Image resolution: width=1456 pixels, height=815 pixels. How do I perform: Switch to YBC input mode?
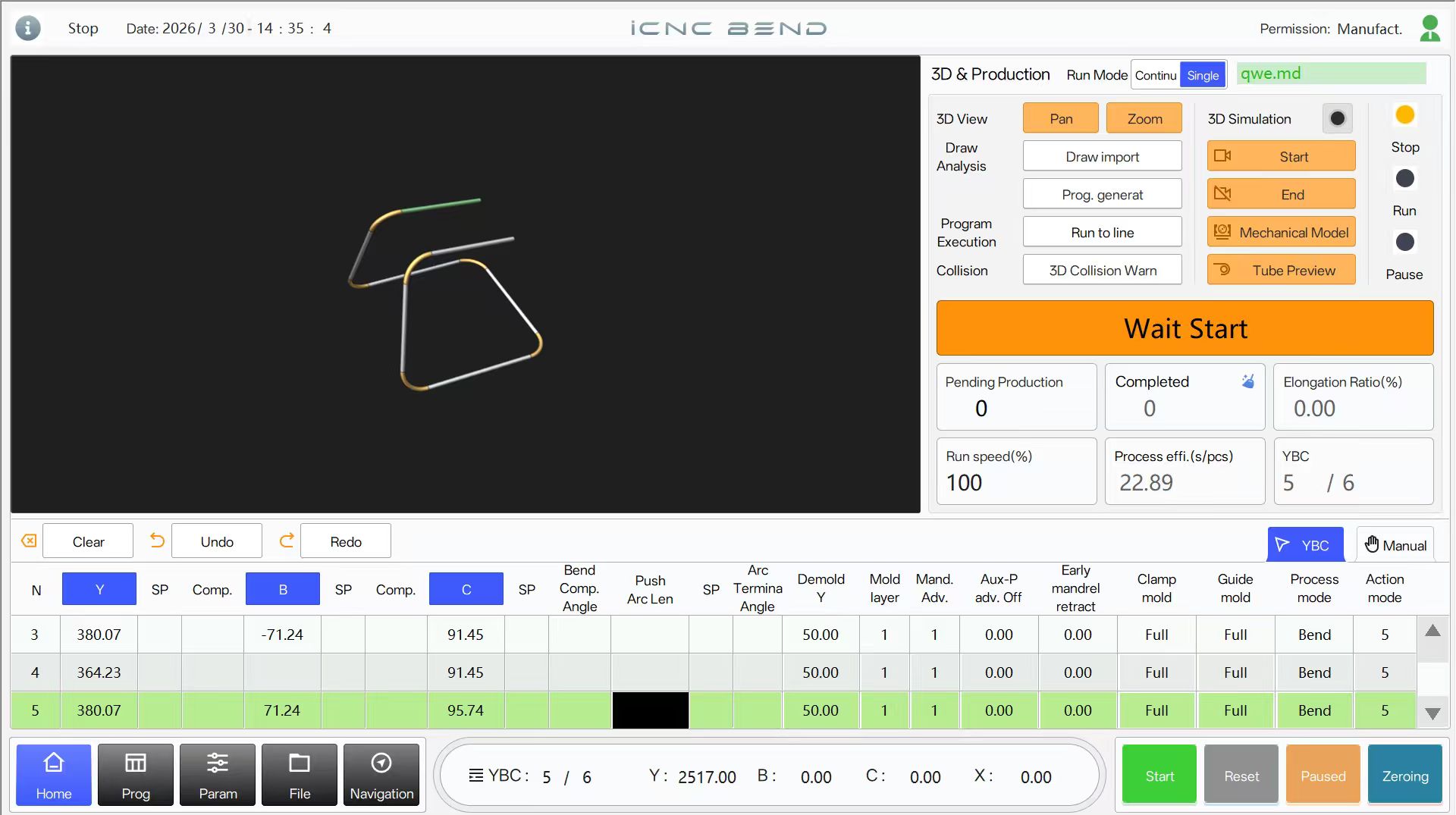tap(1305, 545)
